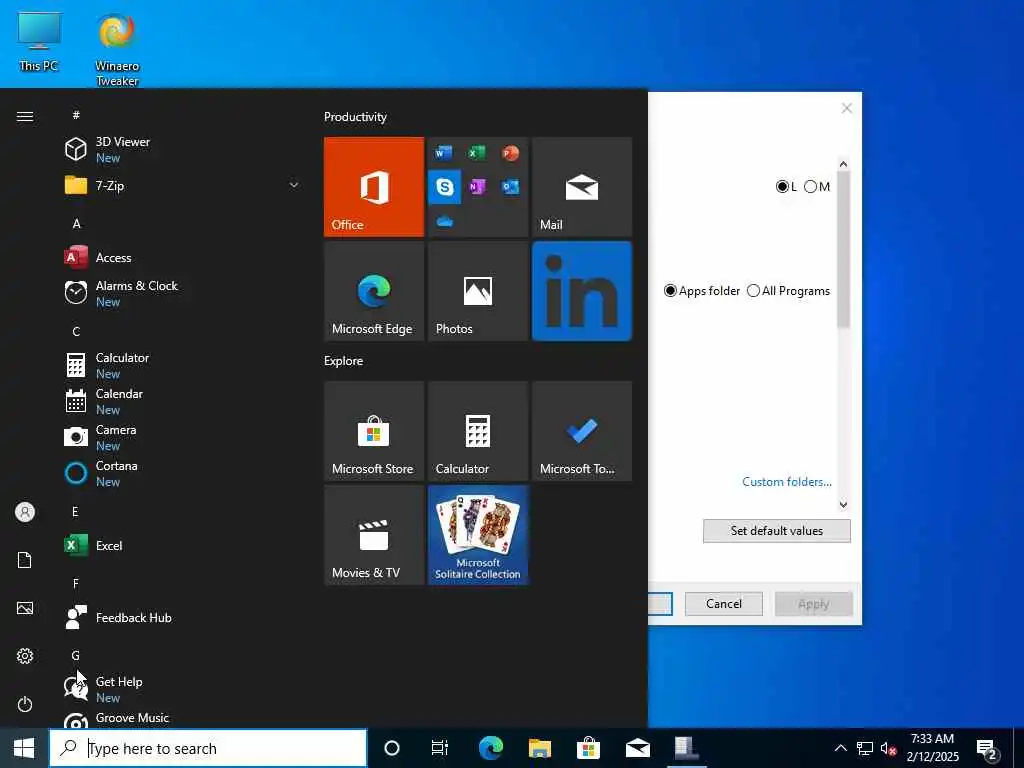Viewport: 1024px width, 768px height.
Task: Open Get Help app
Action: click(x=183, y=689)
